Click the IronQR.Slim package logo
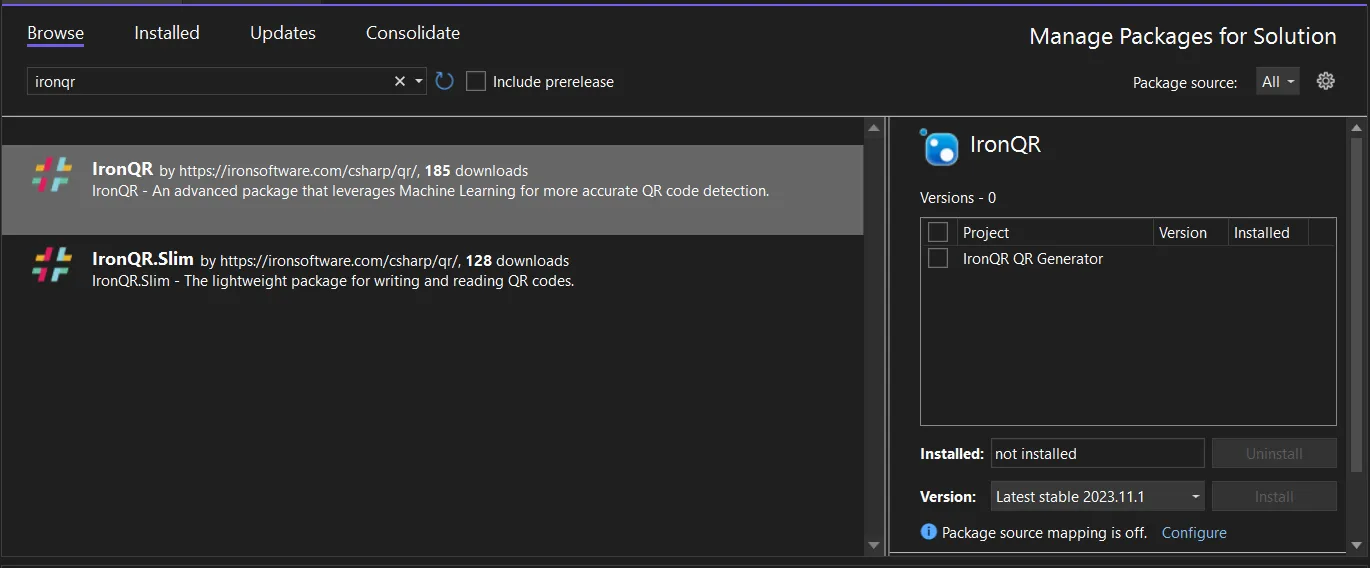 coord(52,265)
